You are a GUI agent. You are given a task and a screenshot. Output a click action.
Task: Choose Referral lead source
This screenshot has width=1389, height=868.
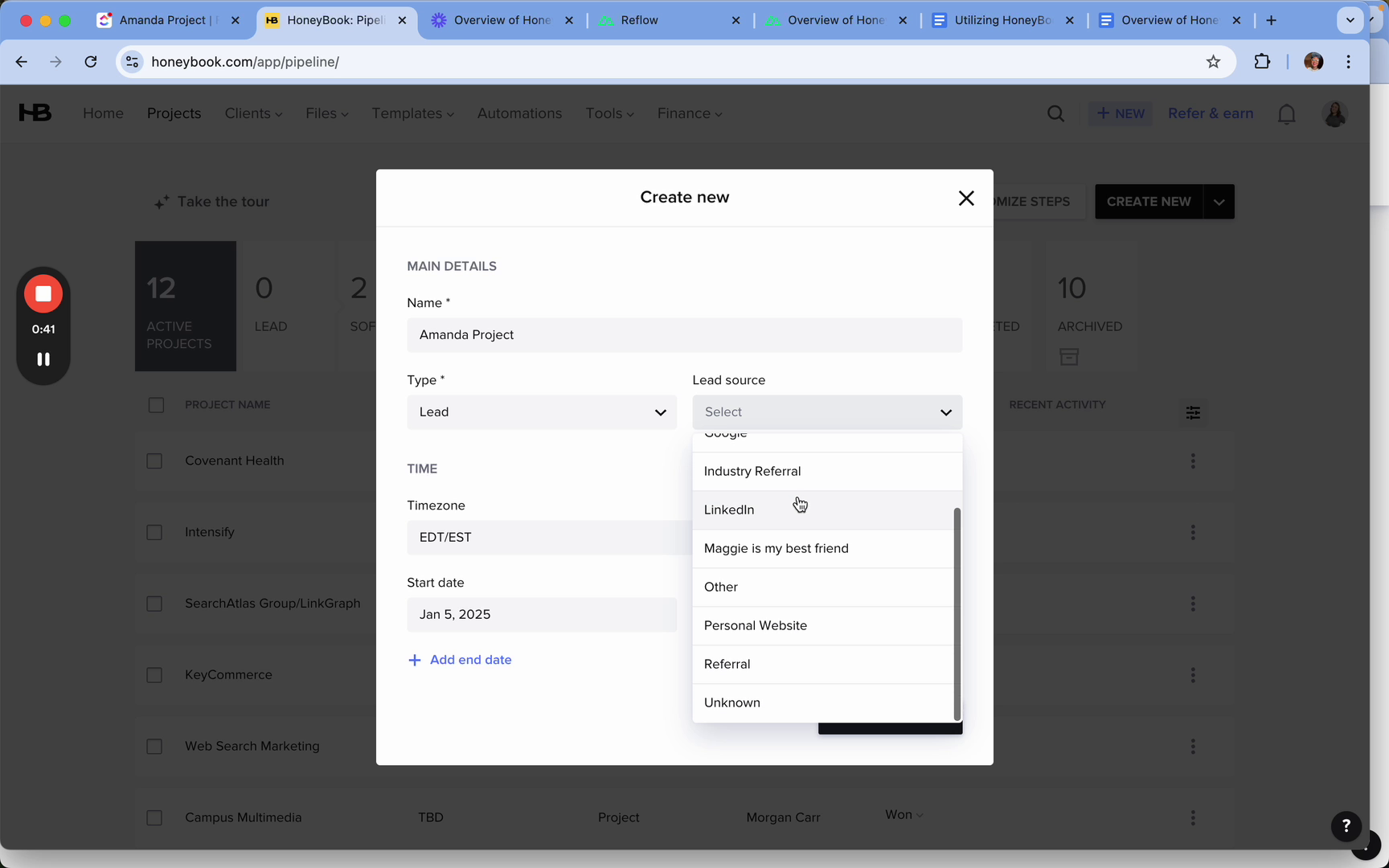tap(823, 665)
